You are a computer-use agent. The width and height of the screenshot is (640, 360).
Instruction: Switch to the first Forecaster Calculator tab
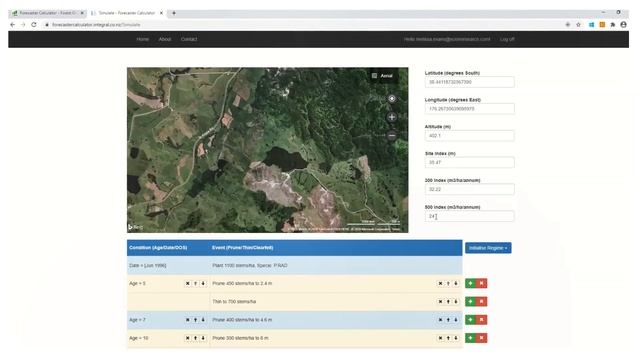(x=47, y=13)
